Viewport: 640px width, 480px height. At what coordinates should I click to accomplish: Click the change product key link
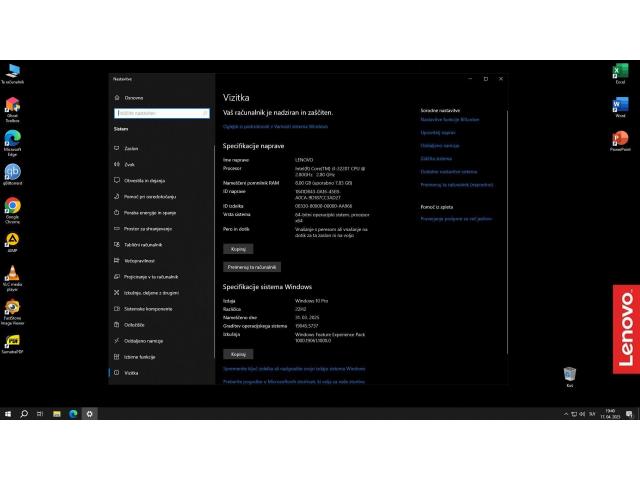(x=294, y=369)
